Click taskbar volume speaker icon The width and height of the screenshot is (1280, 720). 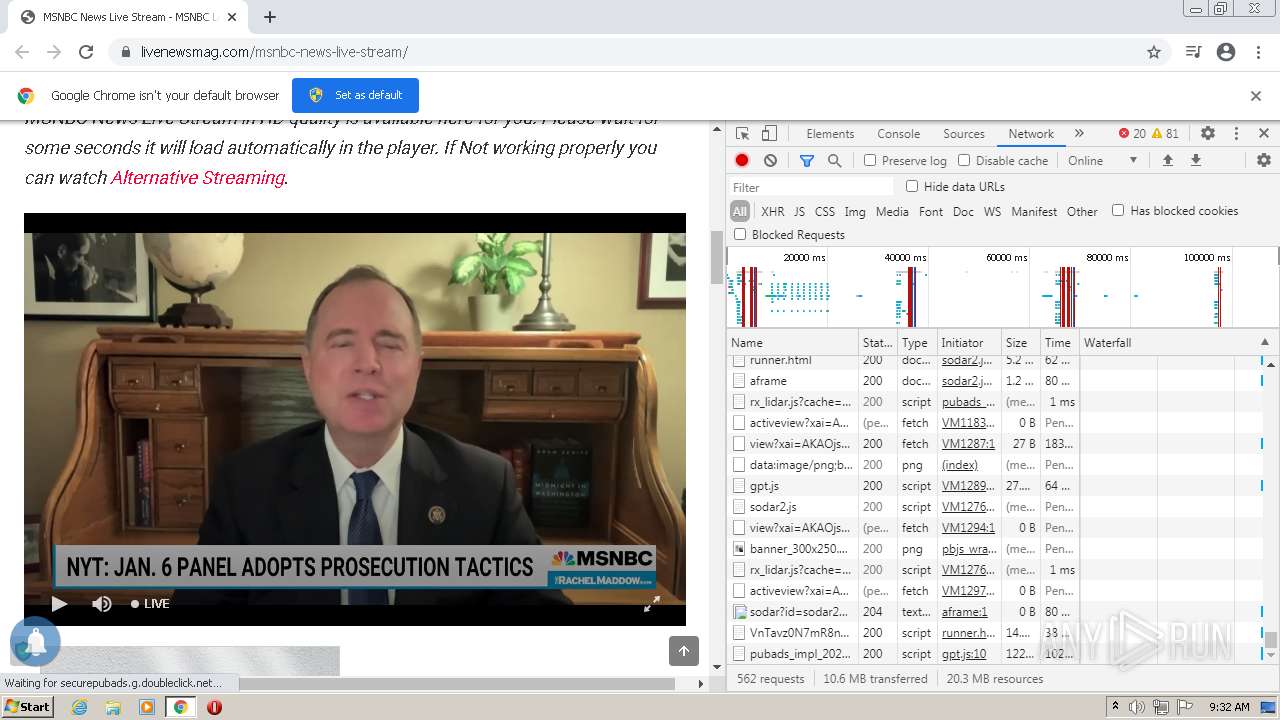(1137, 707)
